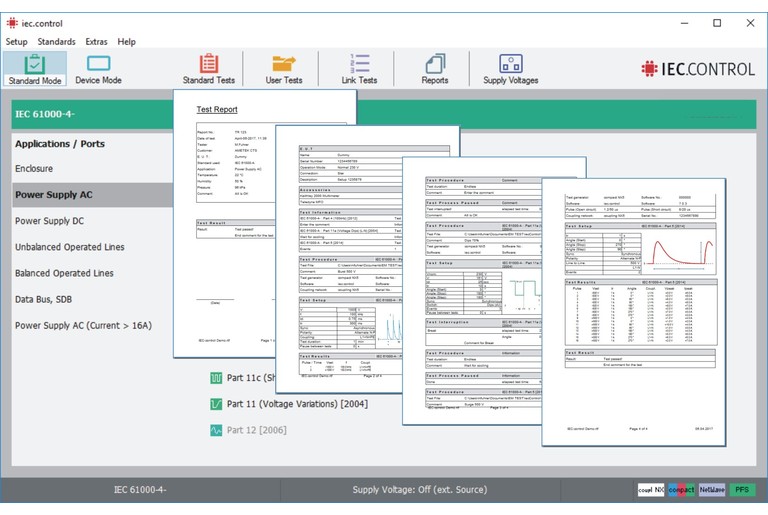Open the Extras menu
Screen dimensions: 768x515
(96, 42)
